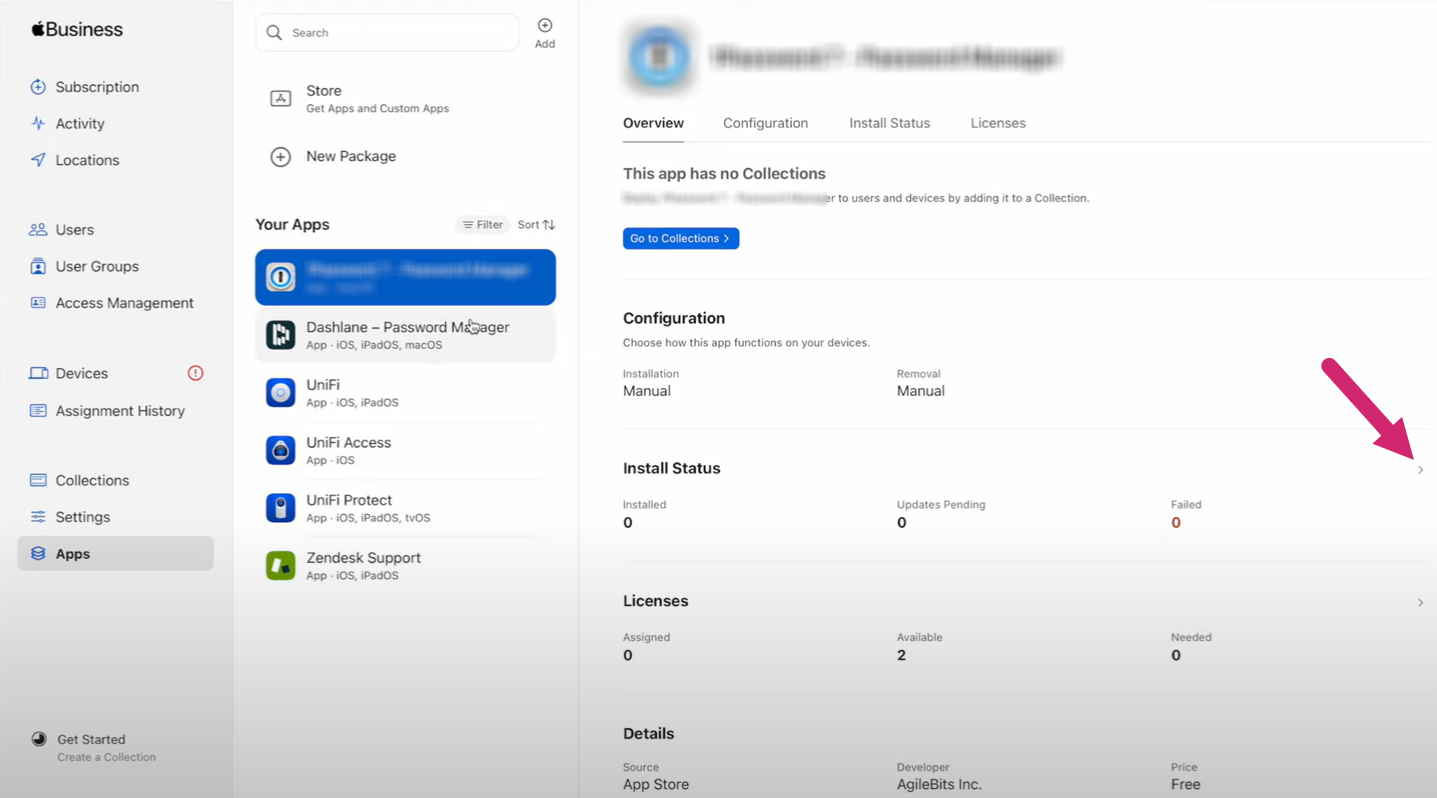The image size is (1437, 798).
Task: Switch to the Install Status tab
Action: [889, 123]
